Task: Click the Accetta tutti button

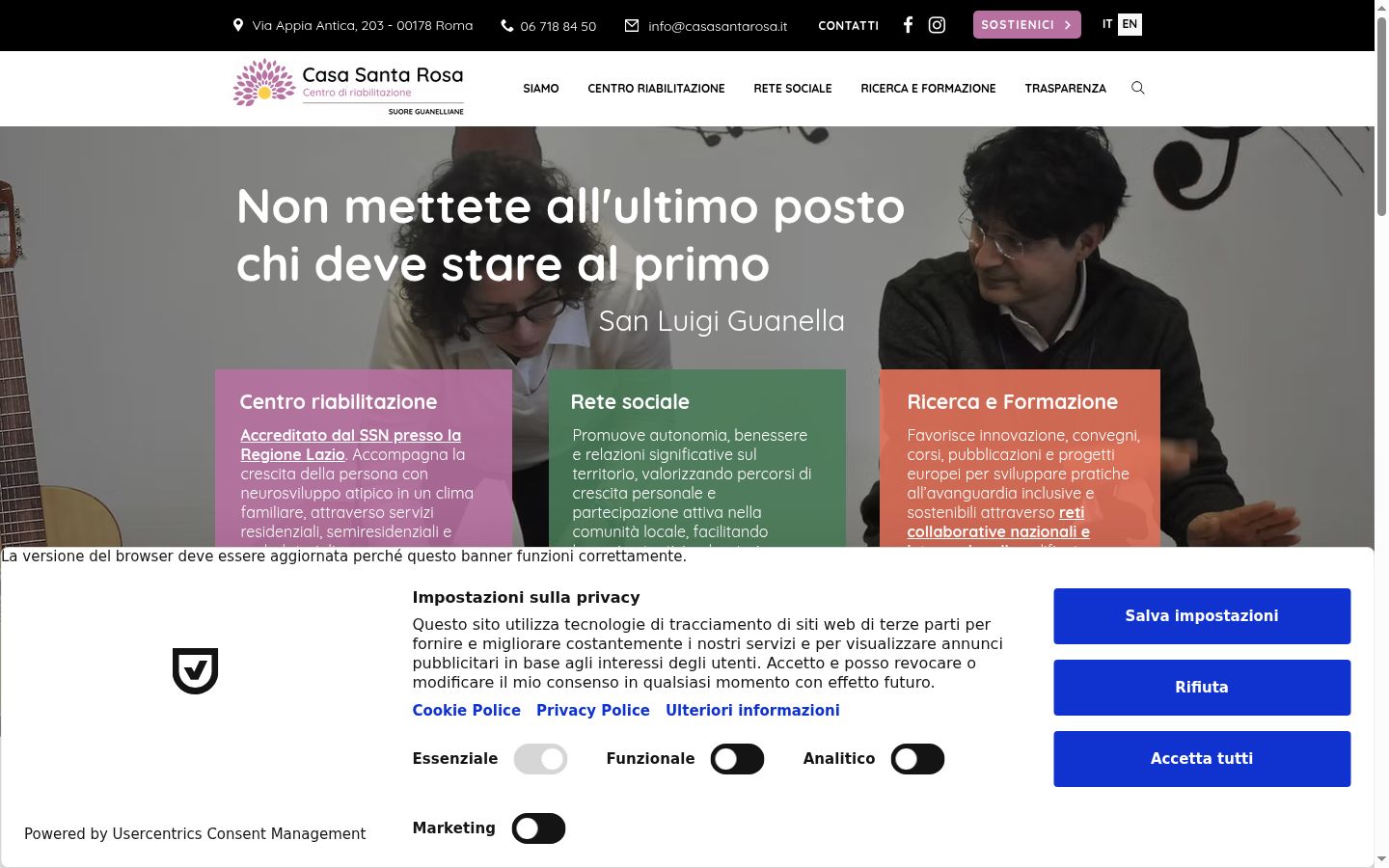Action: click(x=1202, y=759)
